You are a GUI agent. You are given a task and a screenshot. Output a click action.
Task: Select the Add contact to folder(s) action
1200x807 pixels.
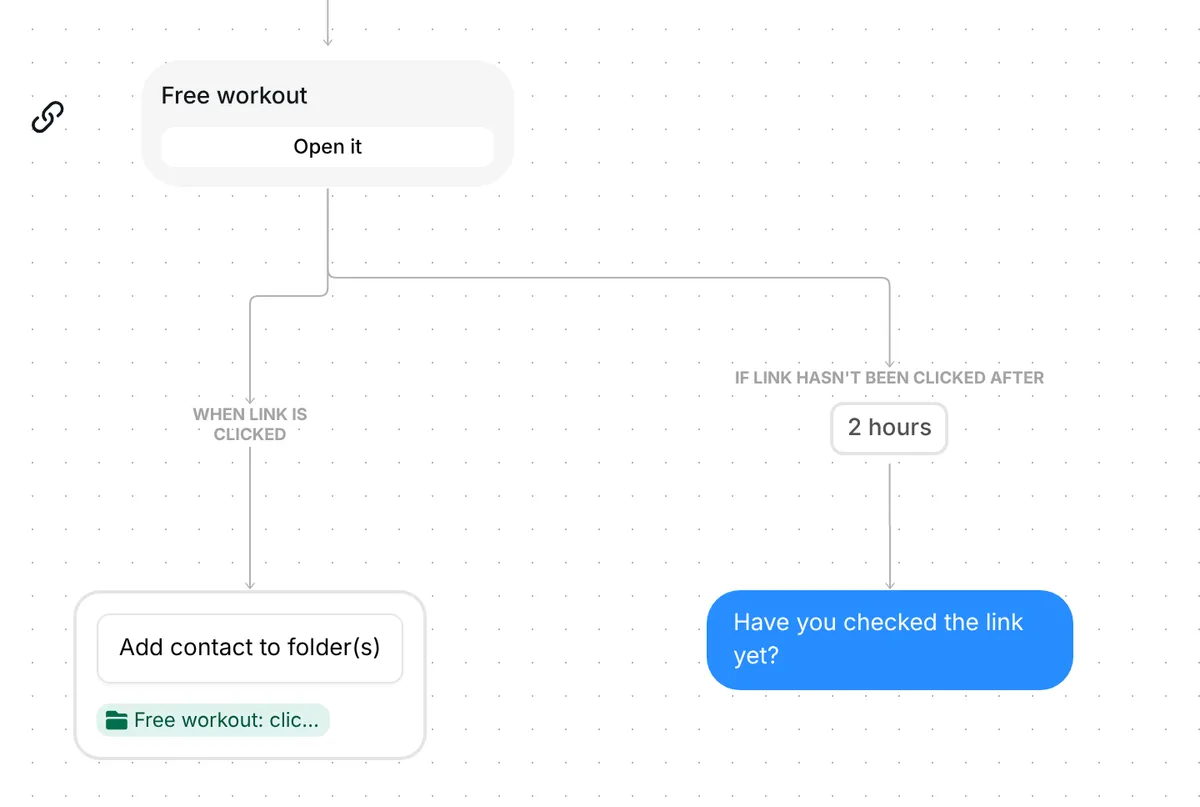[250, 648]
